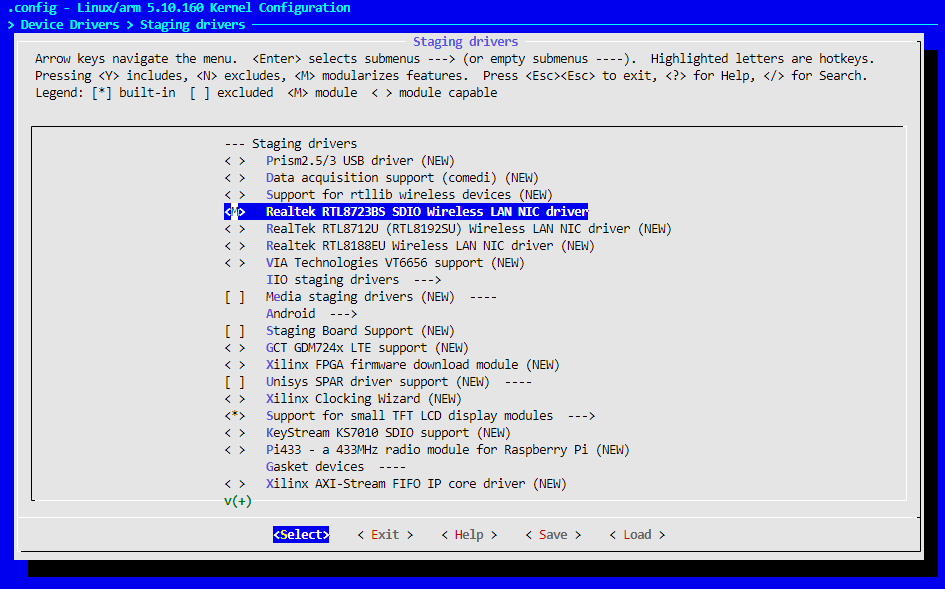Select Data acquisition support (comedi) label
The height and width of the screenshot is (589, 945).
[x=402, y=178]
